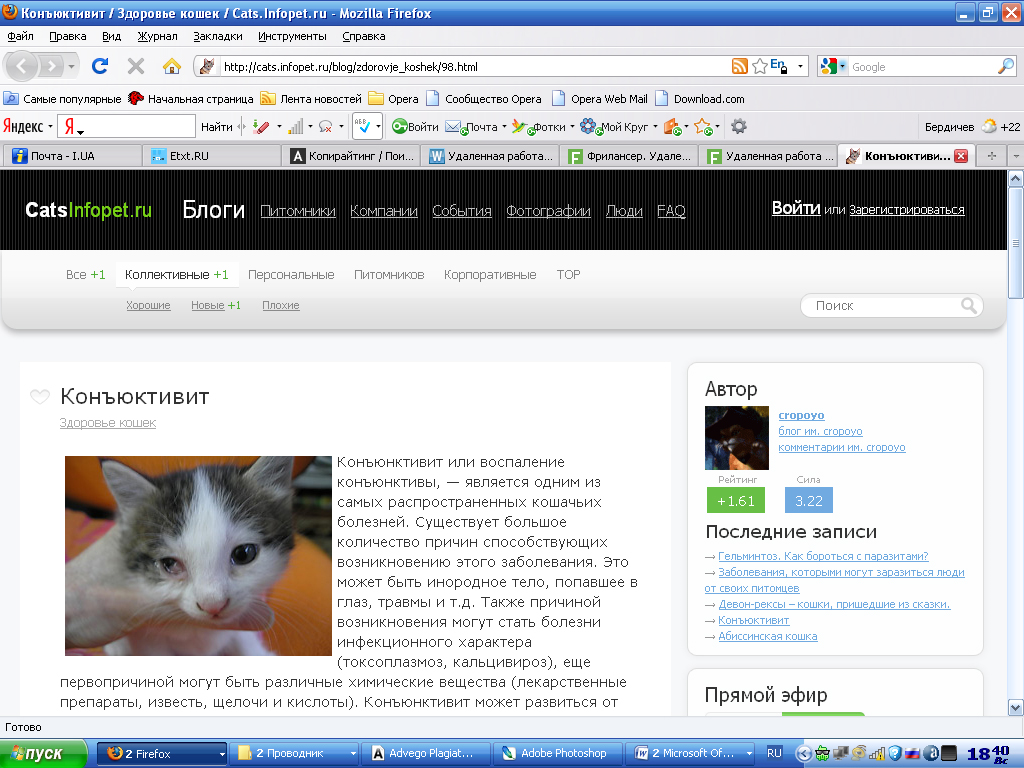The image size is (1024, 768).
Task: Open the Фотографии navigation link
Action: tap(548, 211)
